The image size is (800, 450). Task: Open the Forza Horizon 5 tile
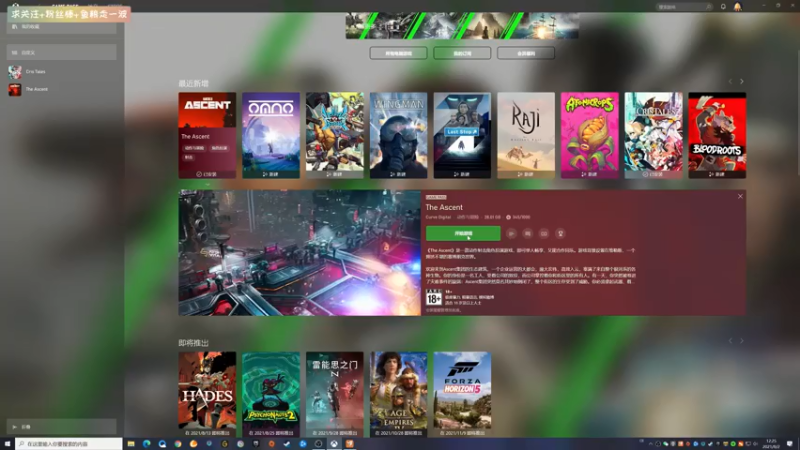pos(462,393)
